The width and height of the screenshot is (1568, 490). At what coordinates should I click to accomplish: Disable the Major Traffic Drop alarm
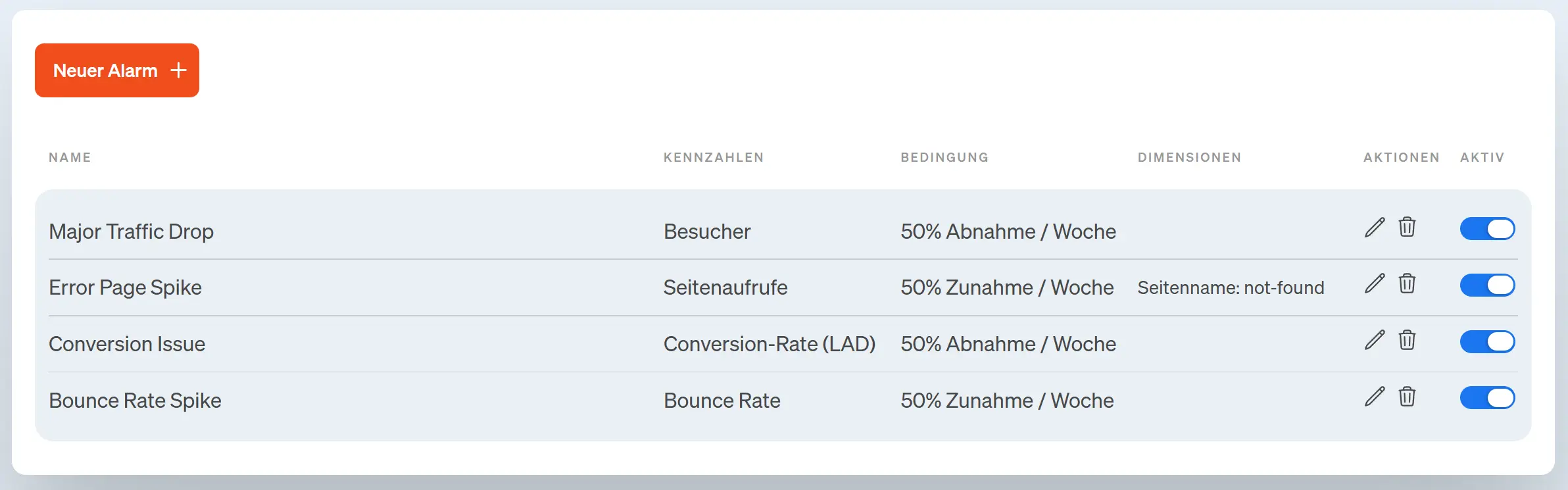[1487, 228]
